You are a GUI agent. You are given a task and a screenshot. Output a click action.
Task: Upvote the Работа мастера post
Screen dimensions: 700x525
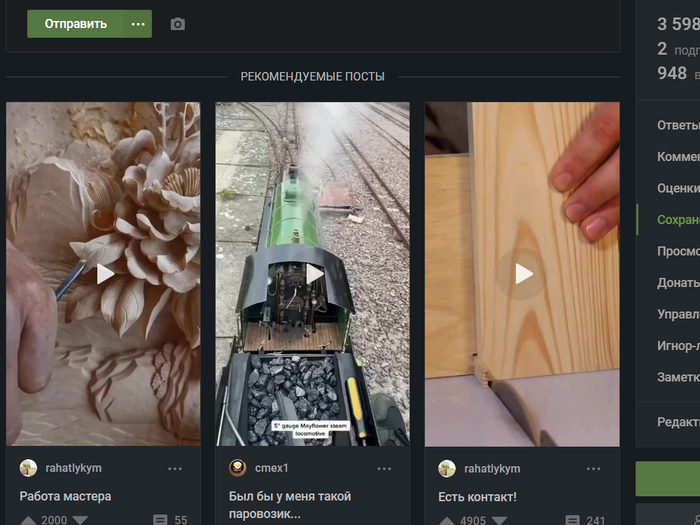point(29,521)
